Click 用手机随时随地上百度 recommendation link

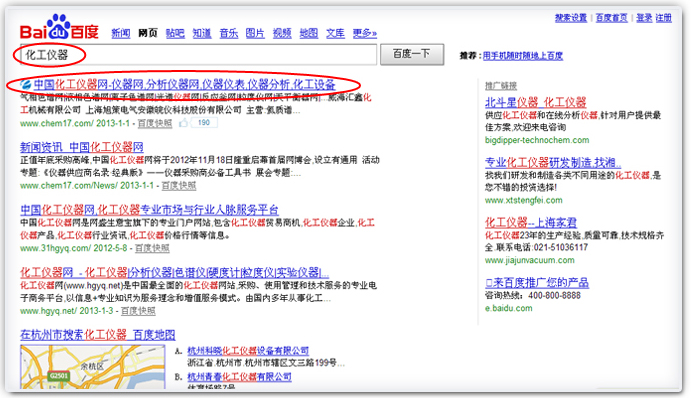(x=523, y=56)
